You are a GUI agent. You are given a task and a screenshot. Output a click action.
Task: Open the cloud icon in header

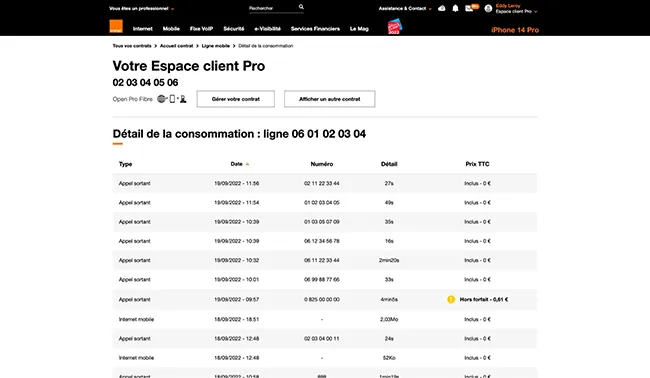442,8
